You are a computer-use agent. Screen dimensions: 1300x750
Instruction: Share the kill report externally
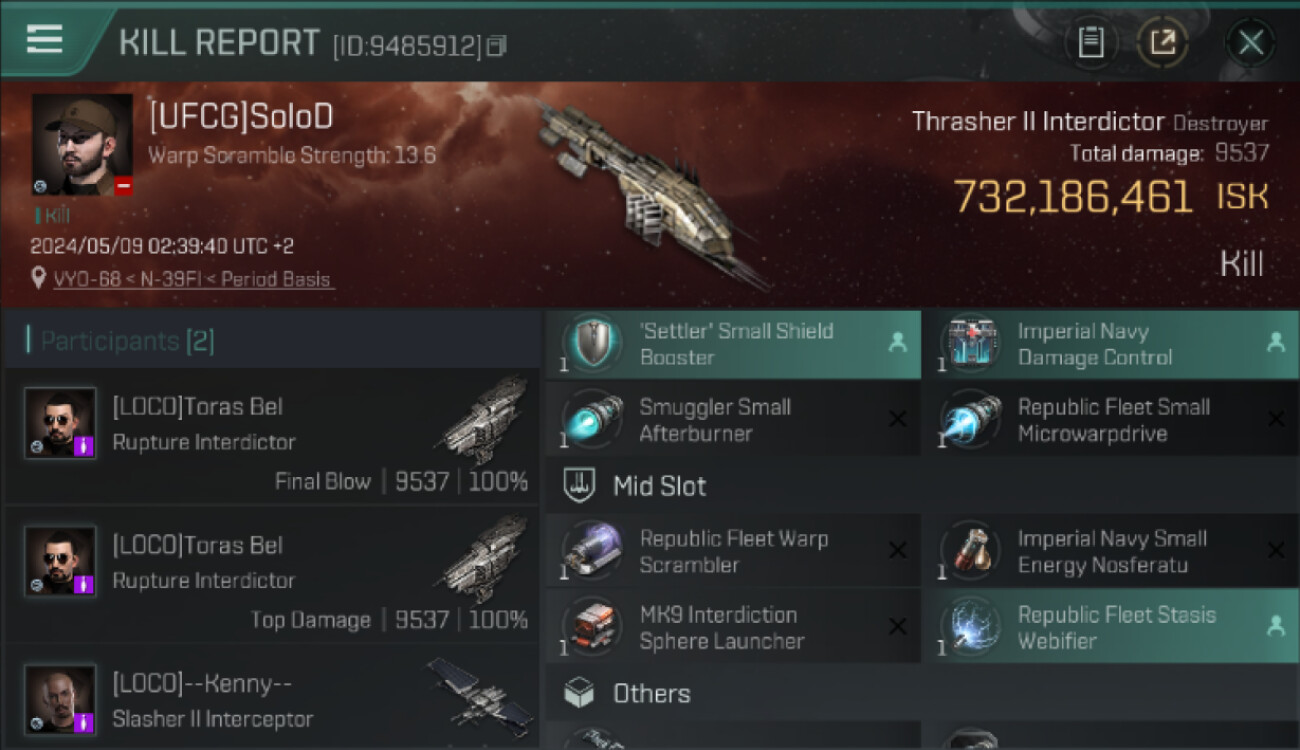1162,42
